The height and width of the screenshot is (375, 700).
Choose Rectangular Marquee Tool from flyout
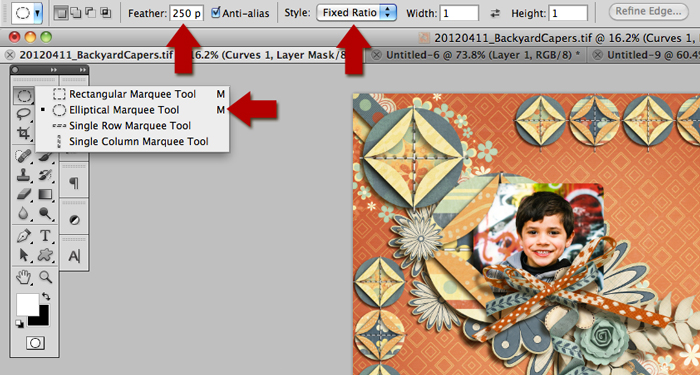(x=132, y=94)
